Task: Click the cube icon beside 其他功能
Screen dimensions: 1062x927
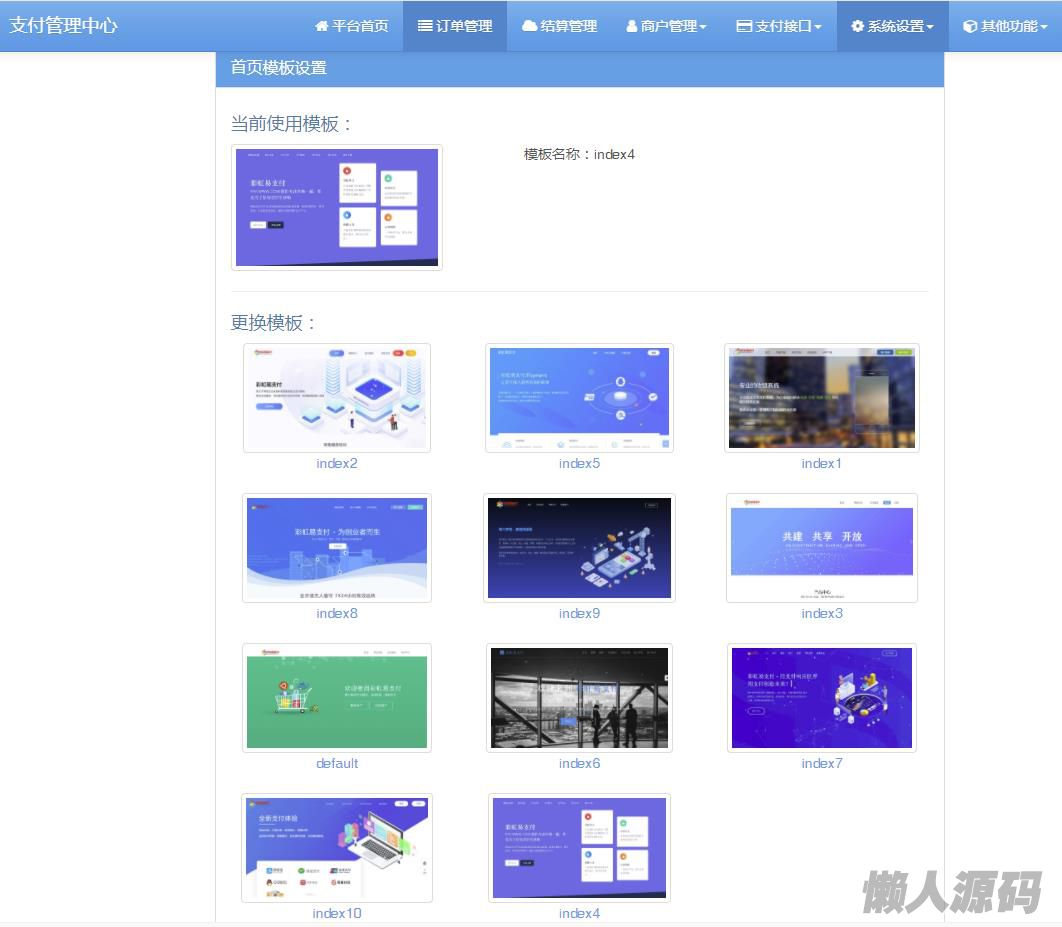Action: click(x=969, y=27)
